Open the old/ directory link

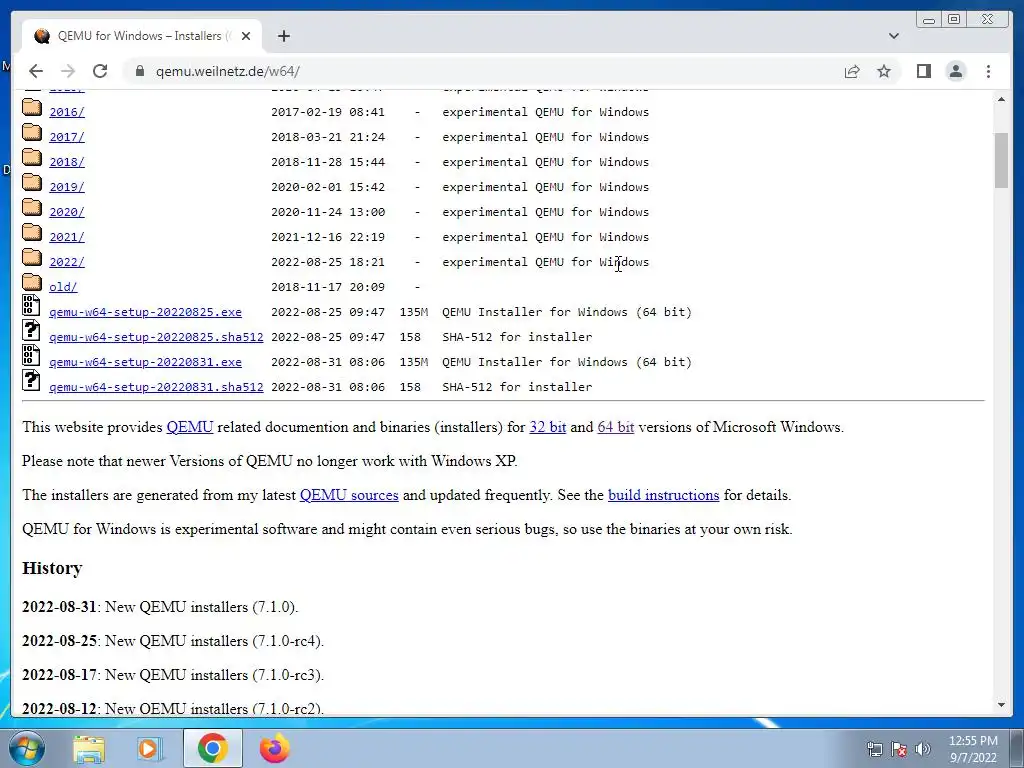point(63,287)
